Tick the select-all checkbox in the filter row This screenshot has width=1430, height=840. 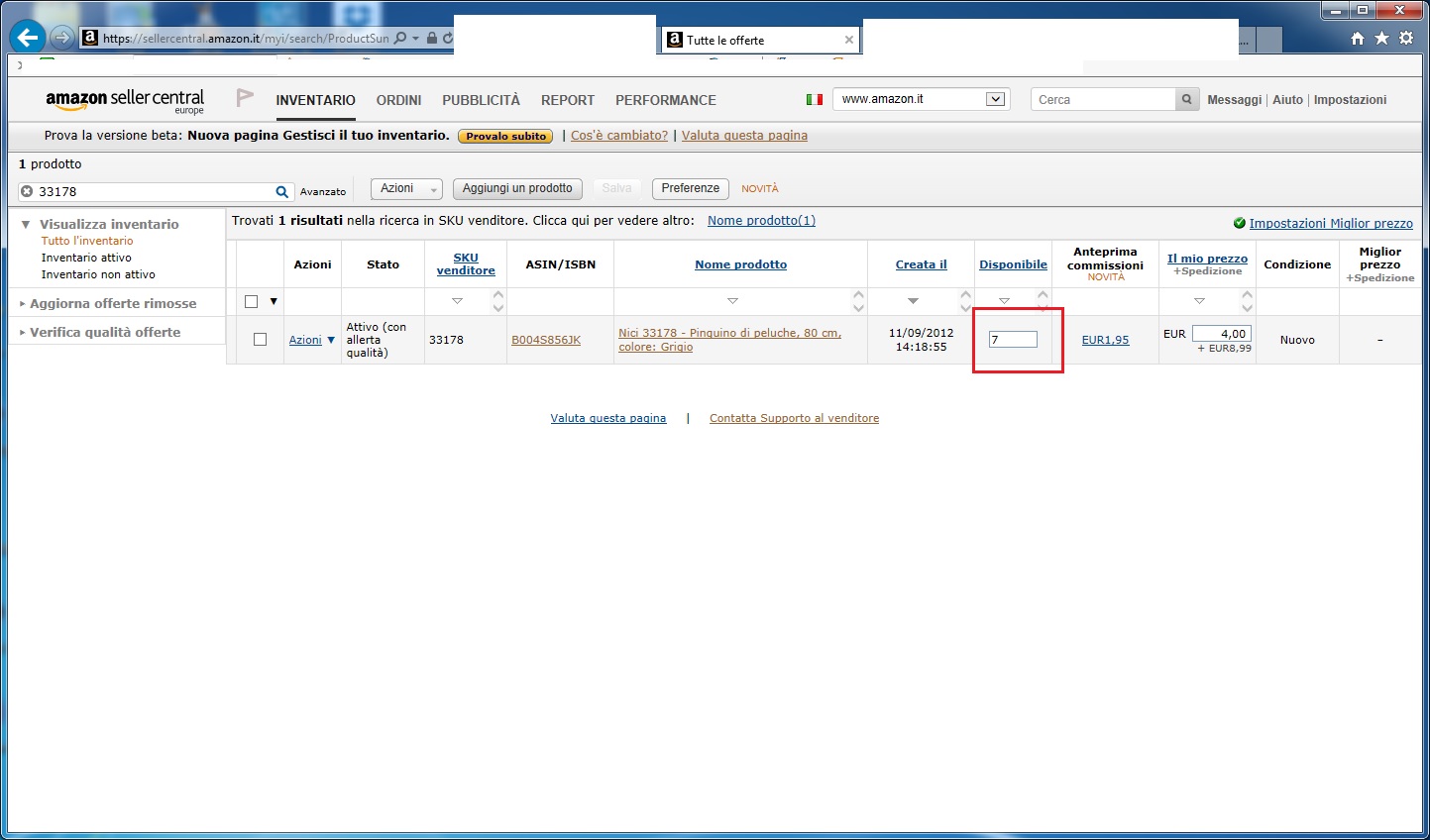[x=251, y=301]
